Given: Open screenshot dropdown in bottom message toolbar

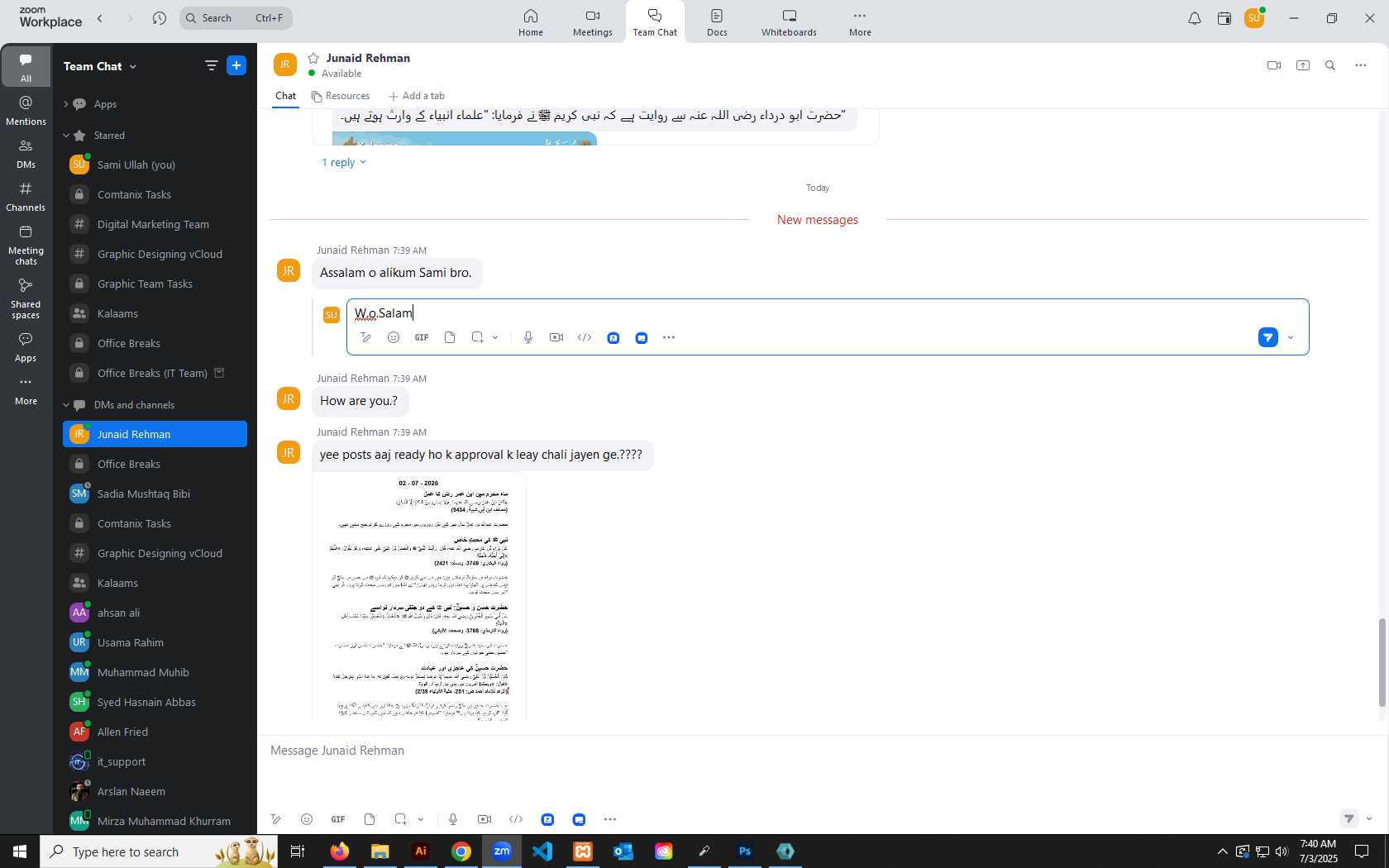Looking at the screenshot, I should tap(421, 819).
